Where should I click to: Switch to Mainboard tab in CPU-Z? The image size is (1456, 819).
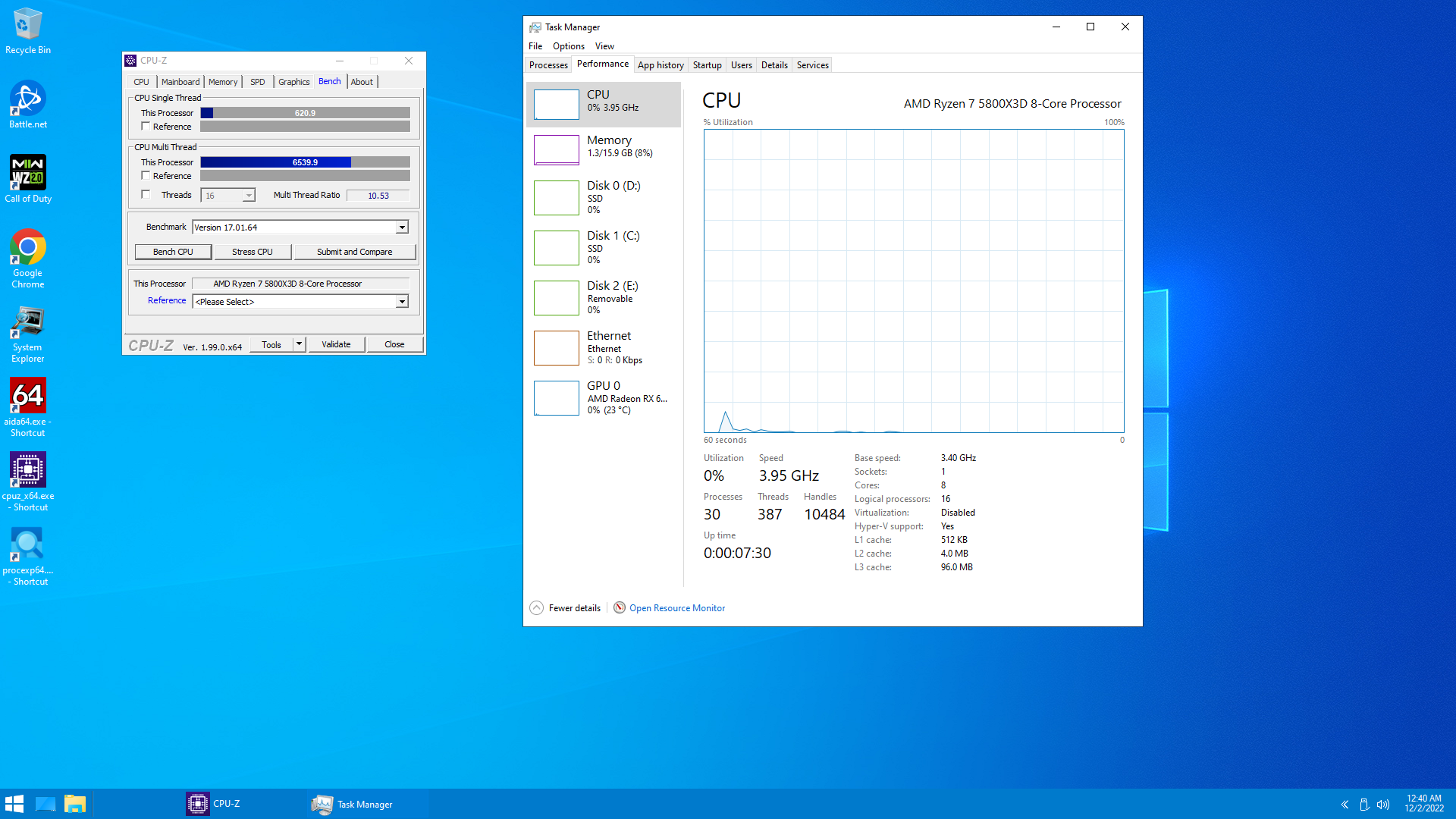[180, 82]
